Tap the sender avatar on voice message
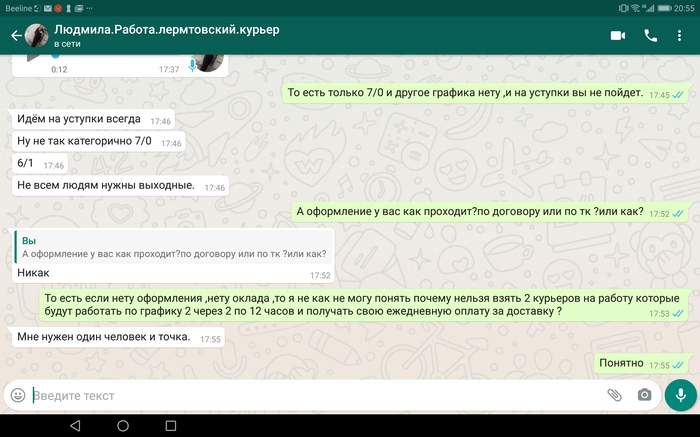 tap(208, 62)
